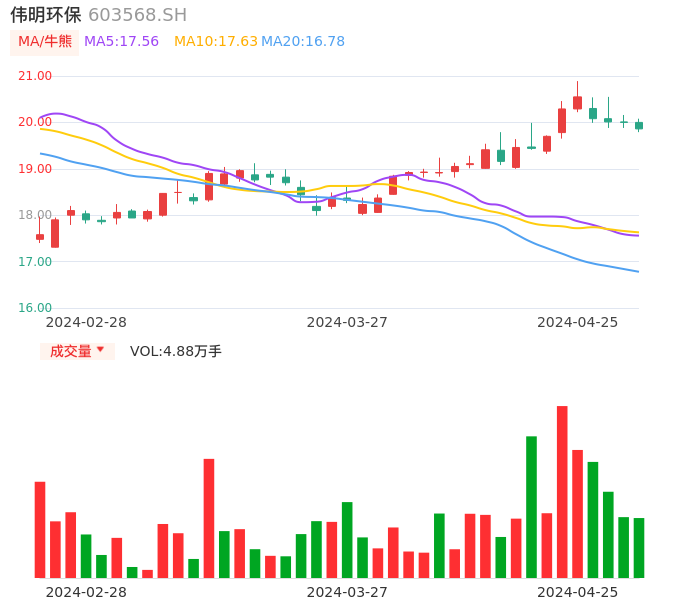The height and width of the screenshot is (606, 686).
Task: Select the tallest red volume bar
Action: point(562,492)
